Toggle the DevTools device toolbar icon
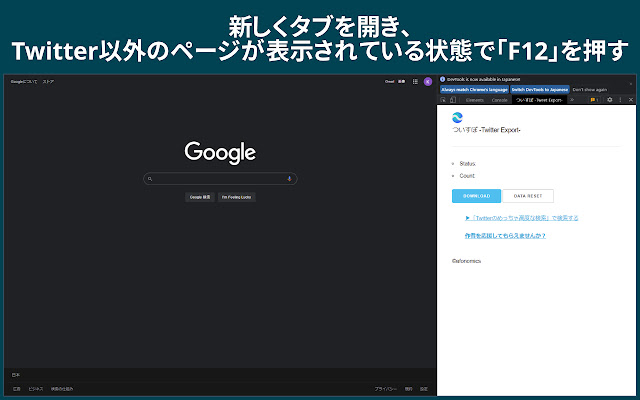 453,100
